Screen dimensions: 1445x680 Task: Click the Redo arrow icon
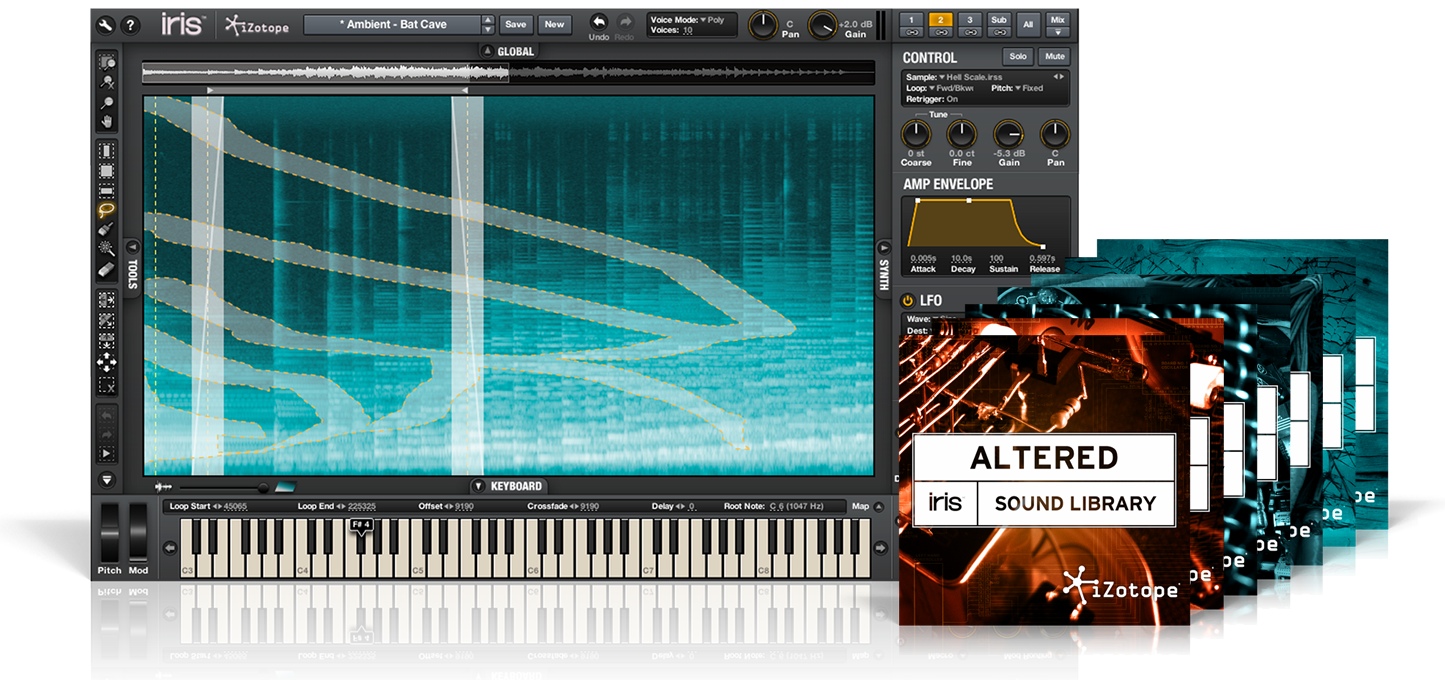pos(625,21)
